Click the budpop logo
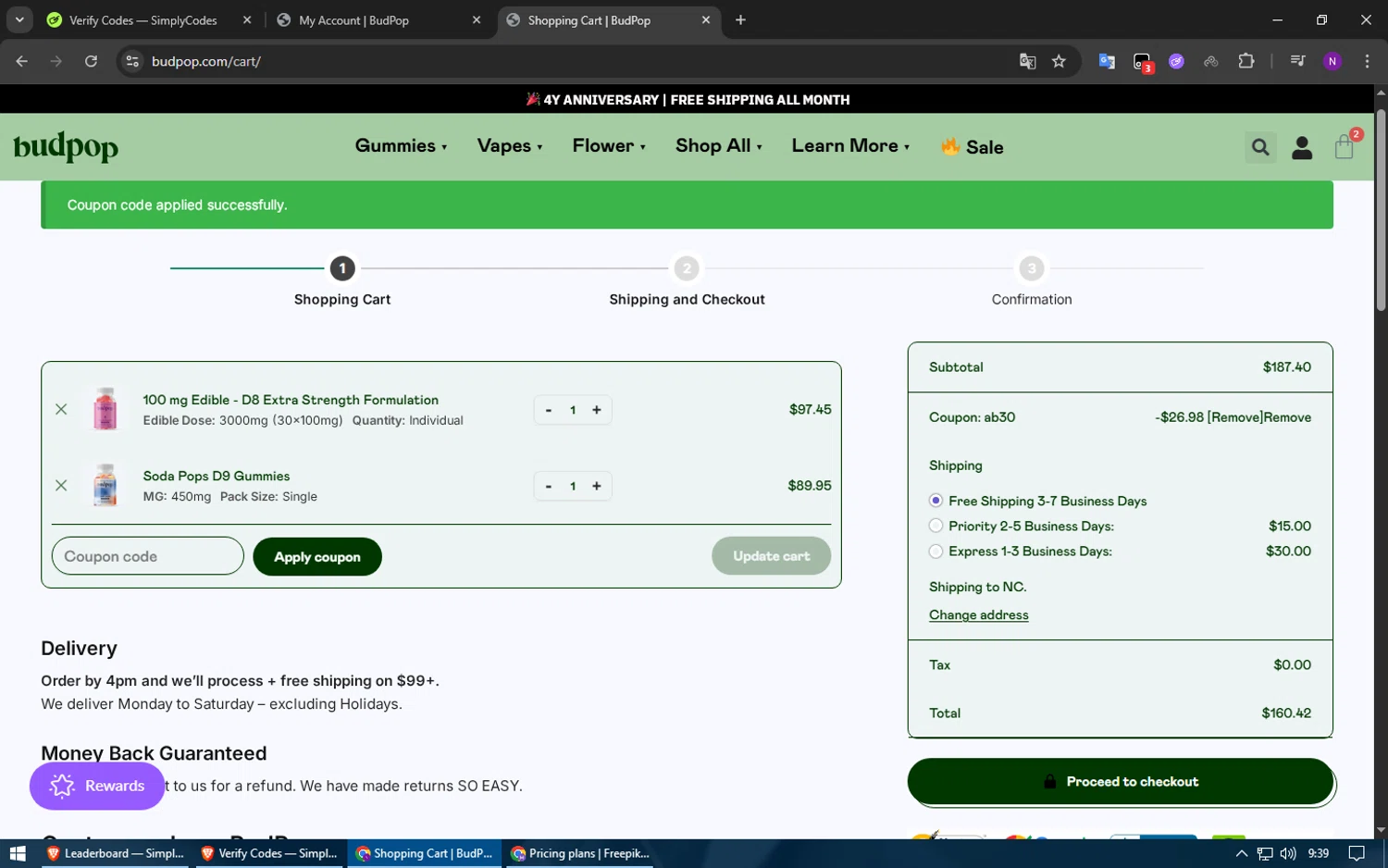1388x868 pixels. [x=66, y=147]
